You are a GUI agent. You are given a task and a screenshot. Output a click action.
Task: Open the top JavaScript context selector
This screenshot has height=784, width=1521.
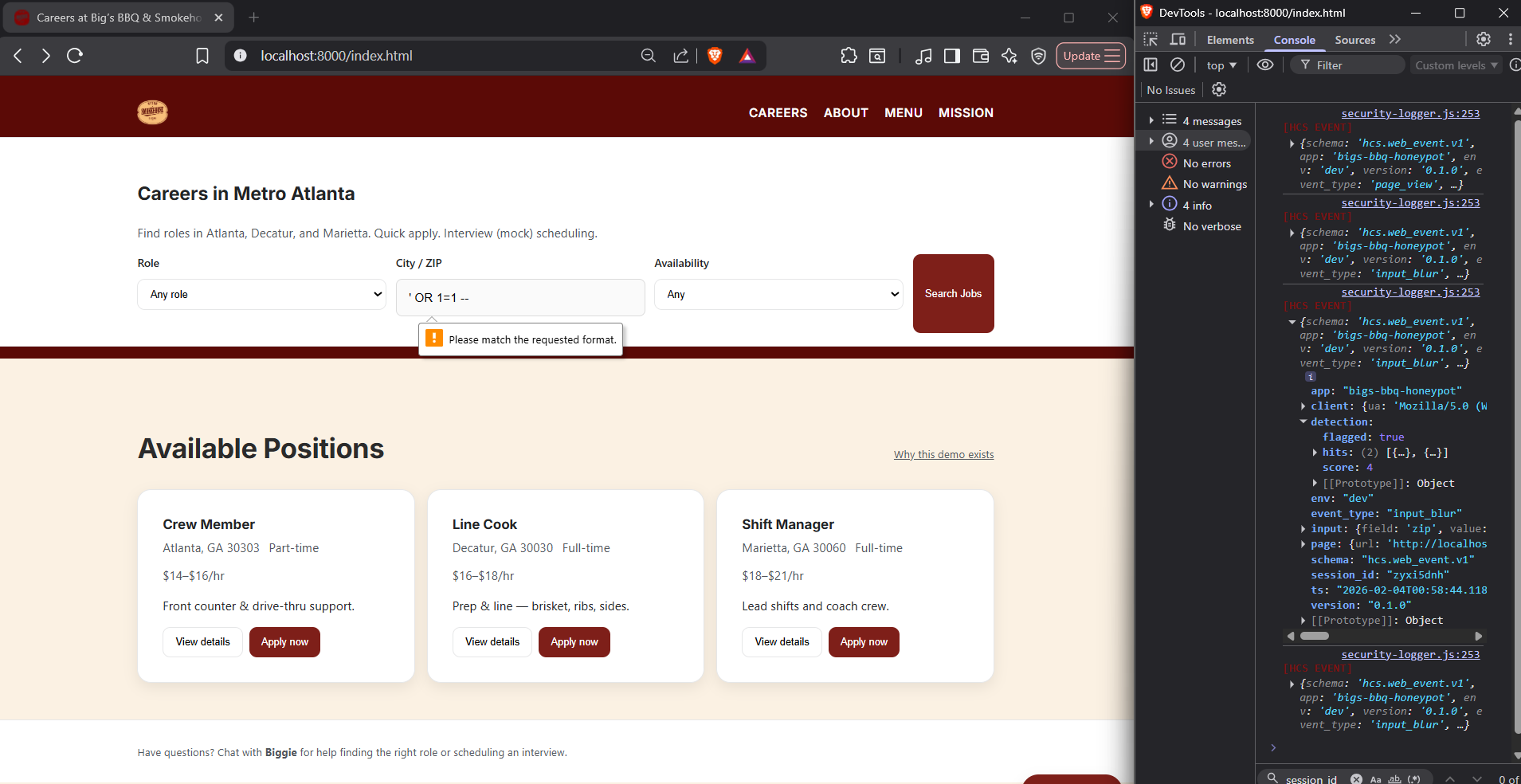pos(1221,65)
